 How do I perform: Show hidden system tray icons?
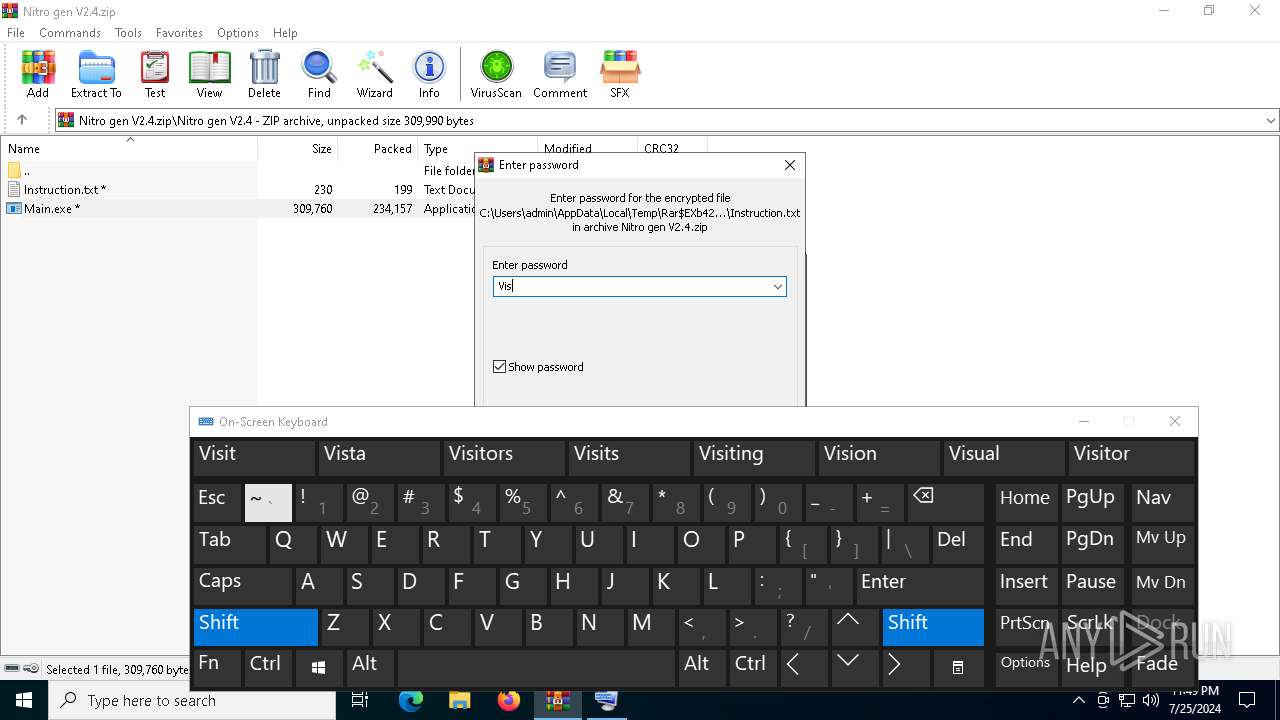tap(1078, 700)
